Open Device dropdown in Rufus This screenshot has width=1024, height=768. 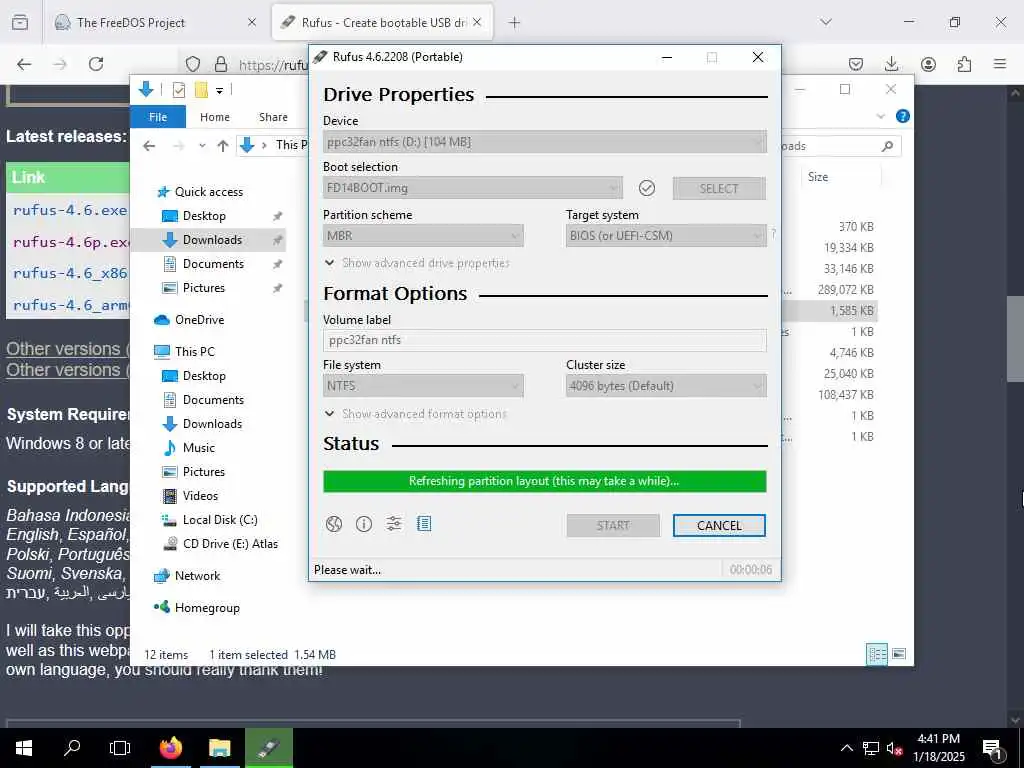coord(545,142)
